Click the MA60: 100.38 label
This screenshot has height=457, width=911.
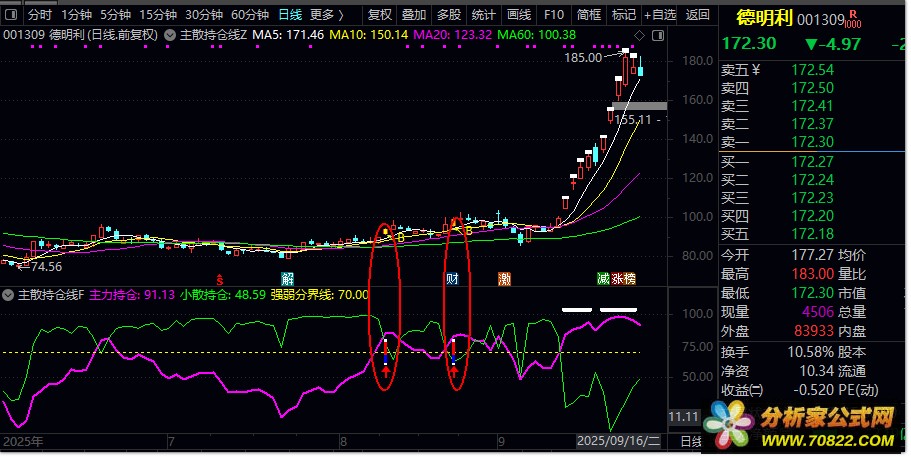point(537,35)
